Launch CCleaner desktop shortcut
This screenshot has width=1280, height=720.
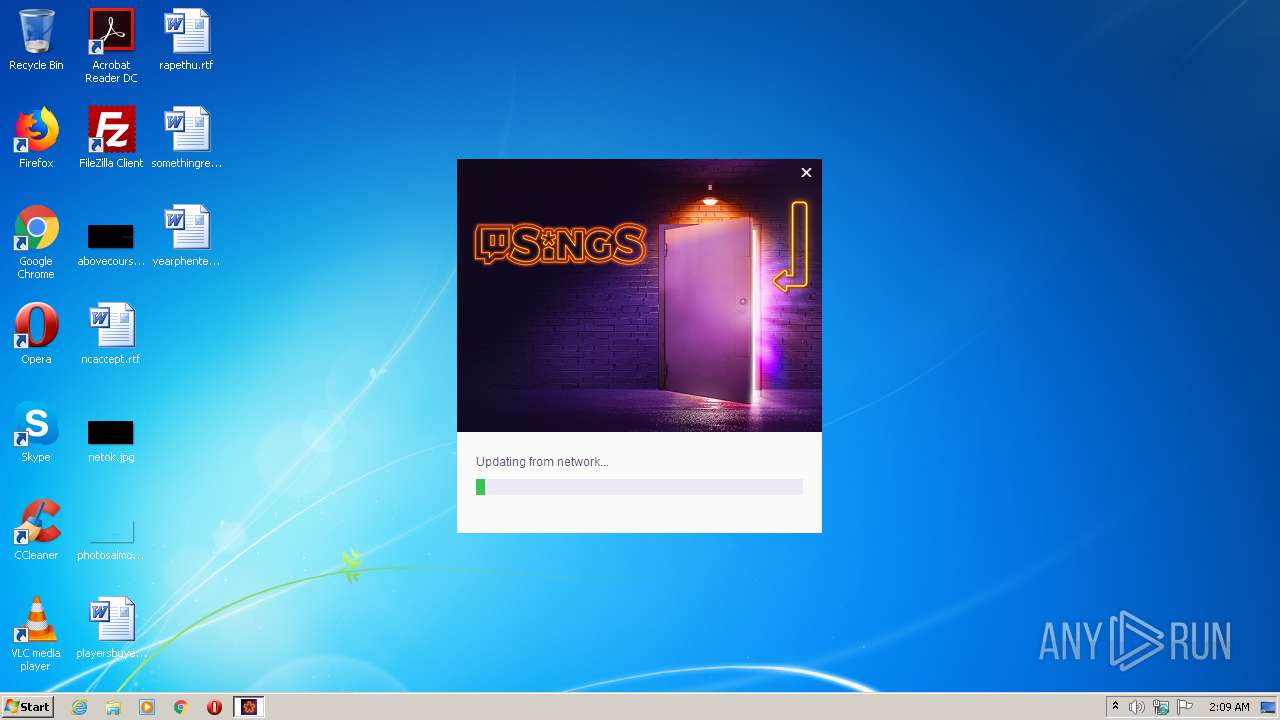36,530
